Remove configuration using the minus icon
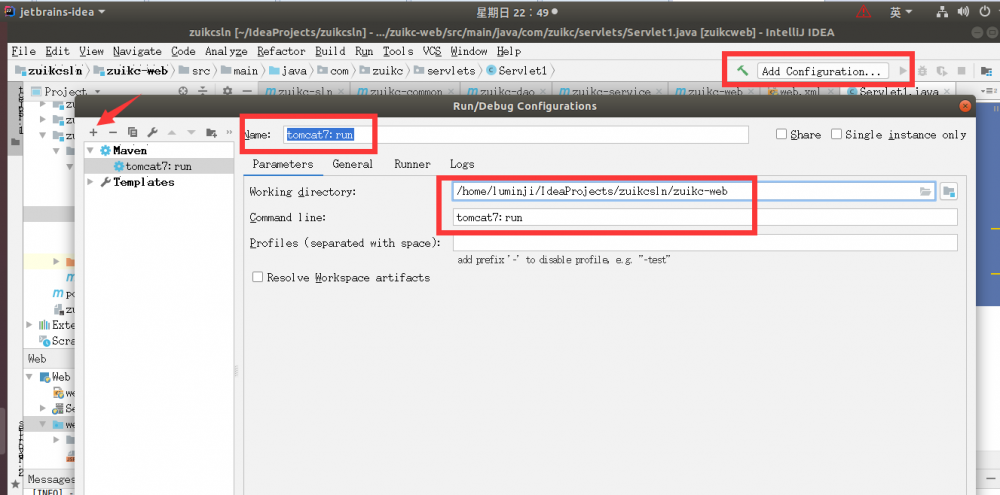The width and height of the screenshot is (1000, 495). (112, 133)
